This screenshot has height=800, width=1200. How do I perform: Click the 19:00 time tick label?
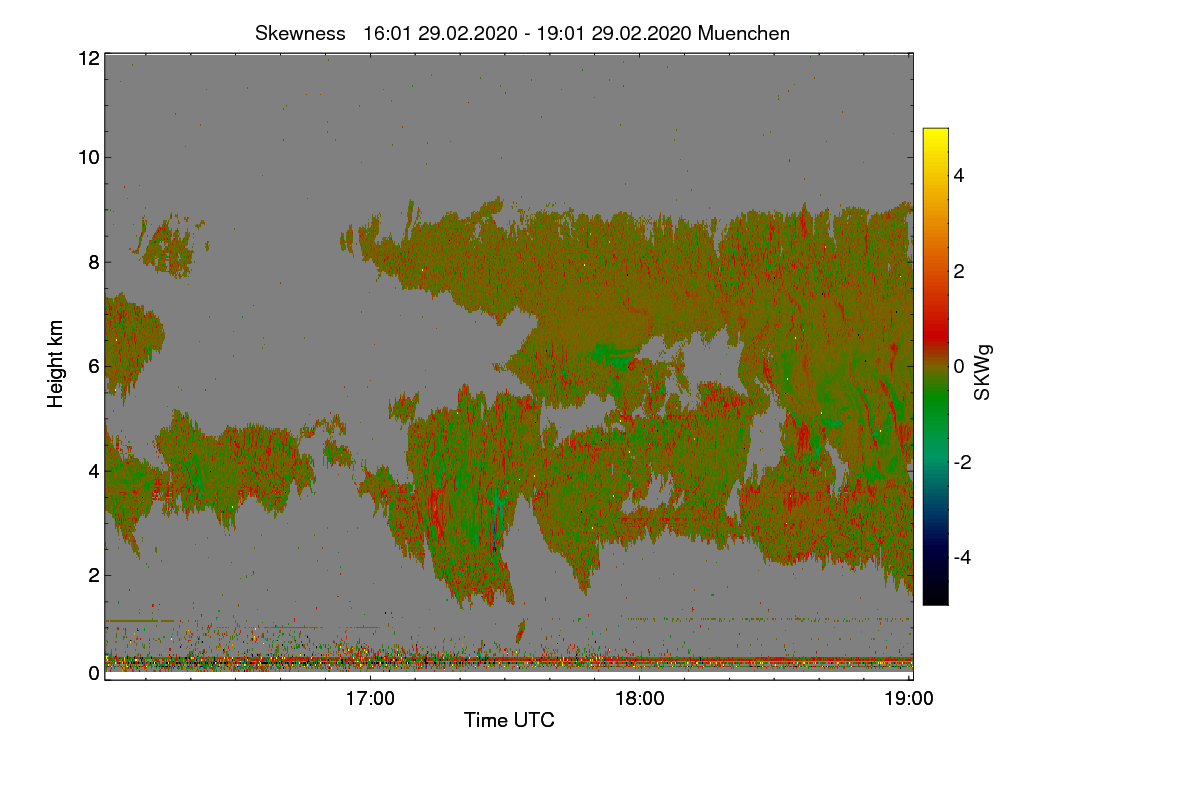[909, 698]
